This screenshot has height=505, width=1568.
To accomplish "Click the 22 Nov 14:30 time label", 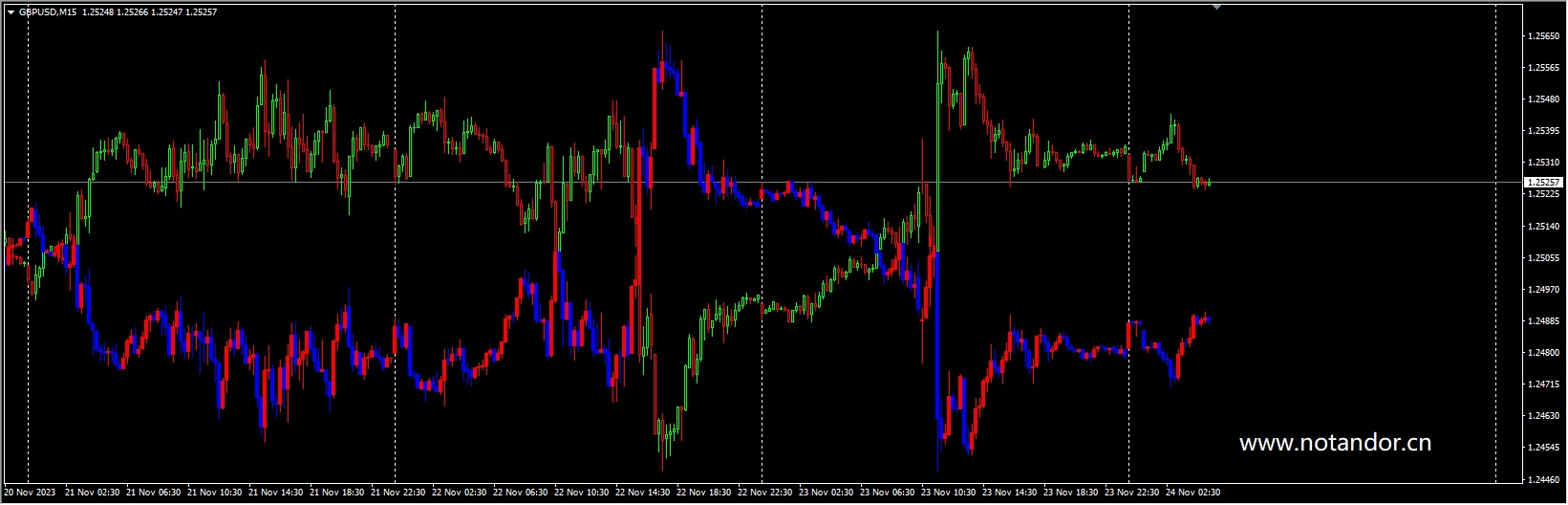I will click(644, 493).
